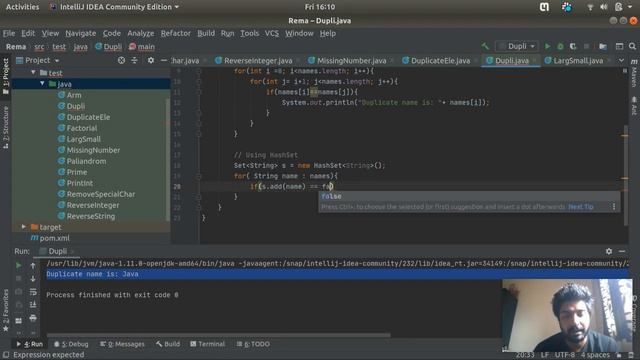Stop process in Run panel
This screenshot has width=640, height=360.
point(18,278)
